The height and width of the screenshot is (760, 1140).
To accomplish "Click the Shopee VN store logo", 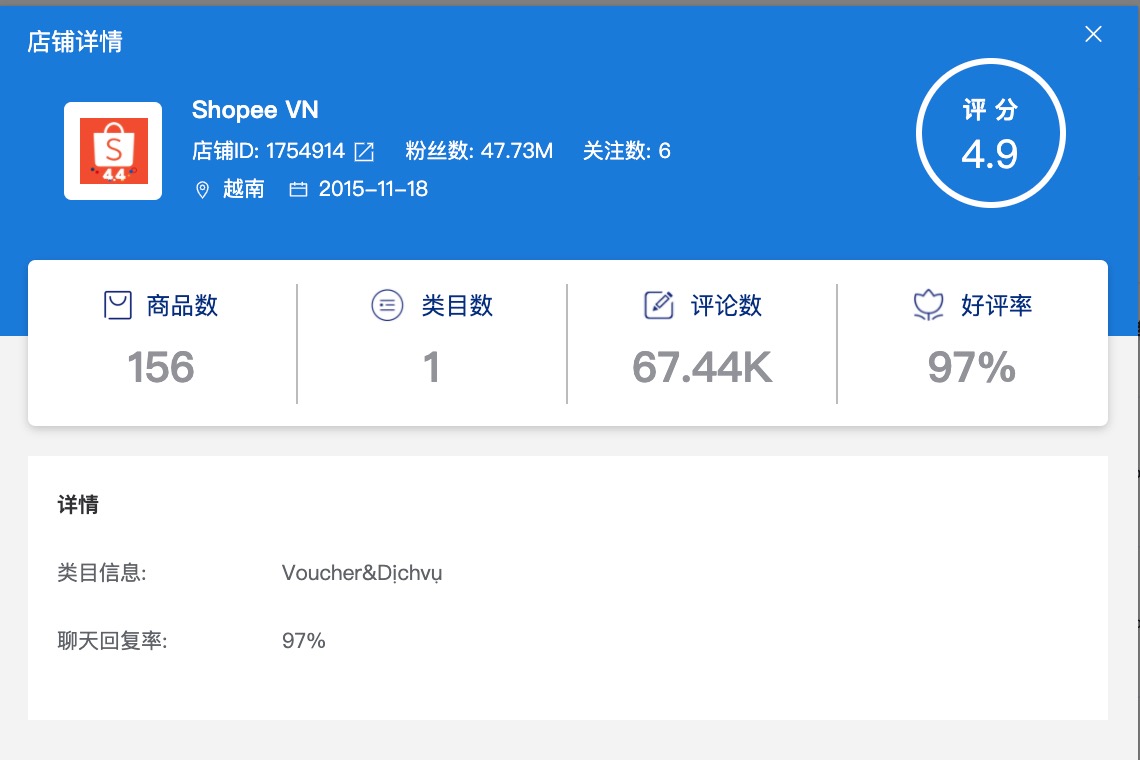I will (x=113, y=151).
